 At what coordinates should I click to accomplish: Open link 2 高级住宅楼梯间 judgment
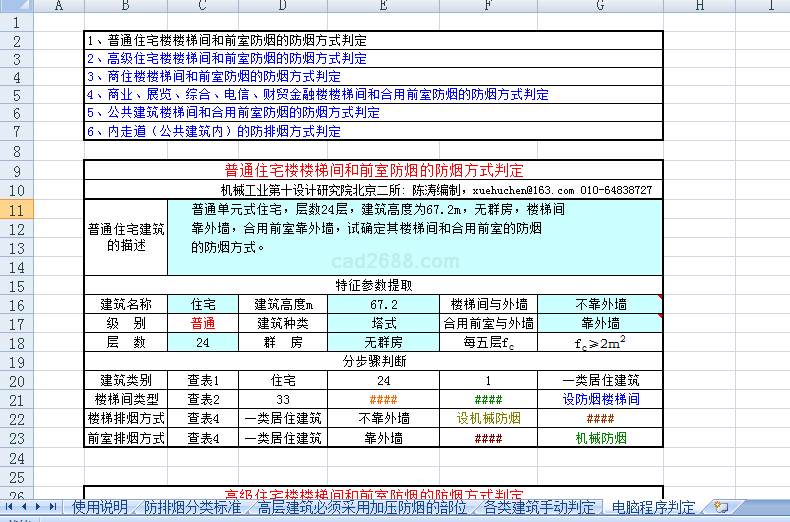225,59
